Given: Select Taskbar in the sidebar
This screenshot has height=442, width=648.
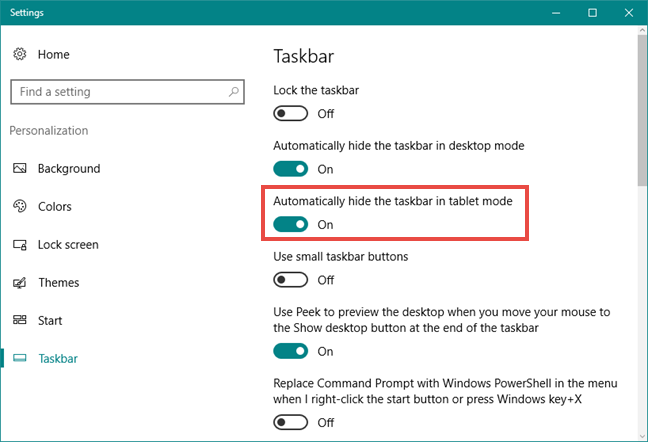Looking at the screenshot, I should tap(58, 359).
